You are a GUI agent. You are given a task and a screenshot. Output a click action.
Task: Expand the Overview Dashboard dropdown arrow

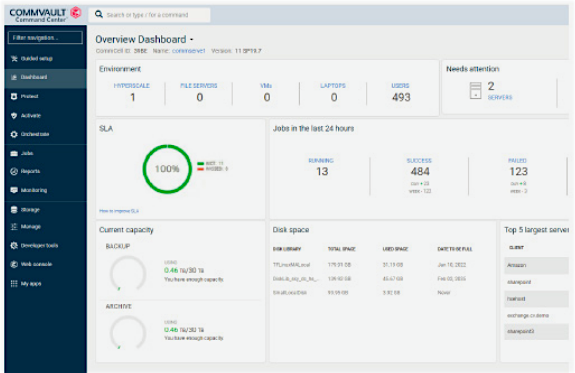click(x=192, y=40)
